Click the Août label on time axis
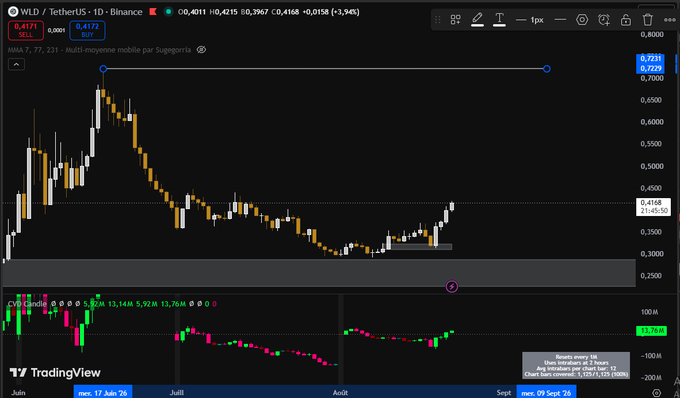 (x=340, y=393)
